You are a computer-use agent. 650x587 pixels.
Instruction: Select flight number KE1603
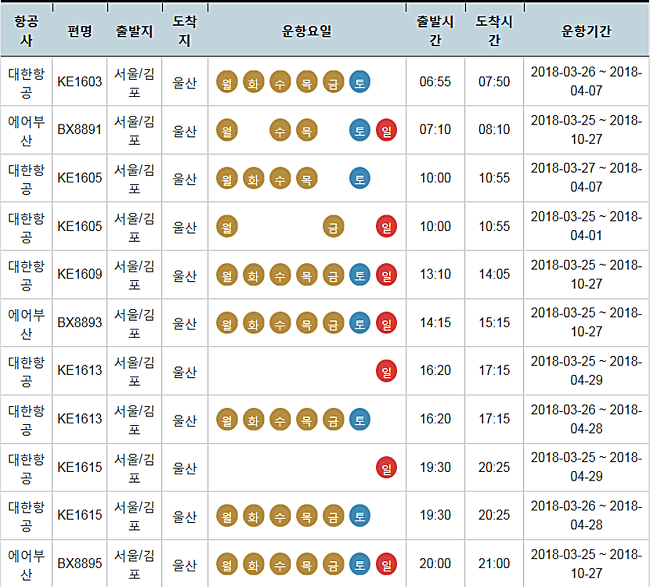point(80,82)
